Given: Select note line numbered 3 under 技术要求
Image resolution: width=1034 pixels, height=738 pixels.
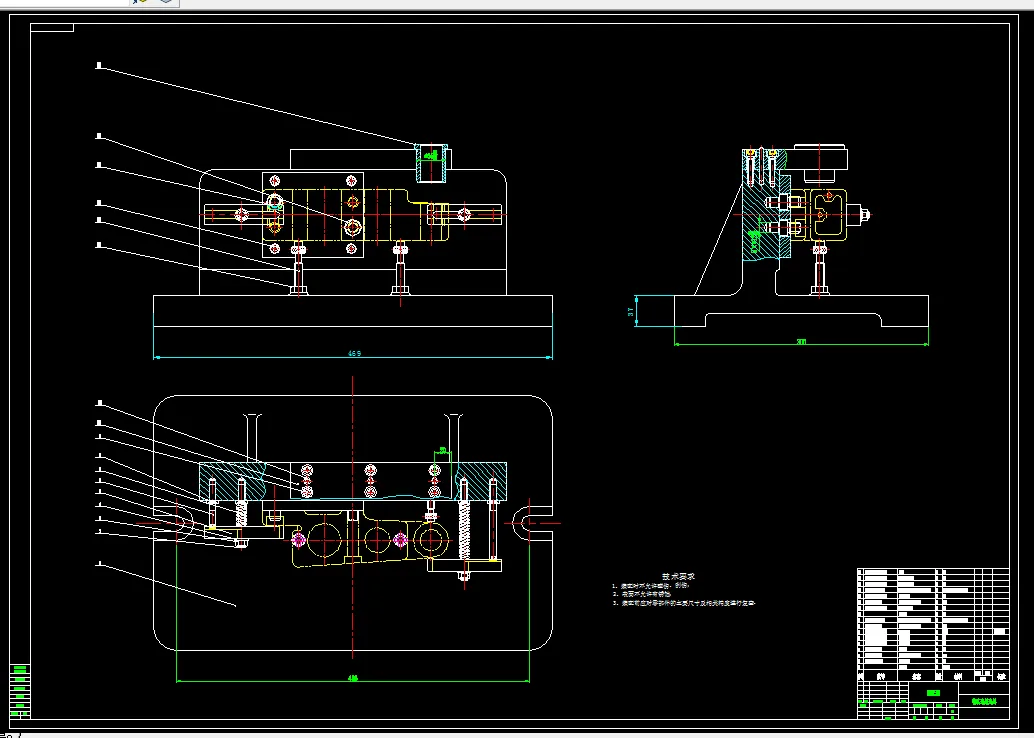Looking at the screenshot, I should (x=683, y=603).
